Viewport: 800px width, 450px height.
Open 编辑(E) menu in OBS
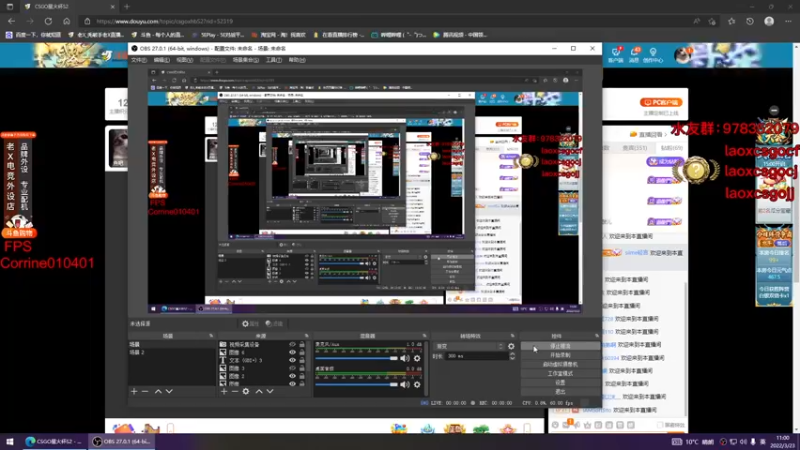(161, 60)
